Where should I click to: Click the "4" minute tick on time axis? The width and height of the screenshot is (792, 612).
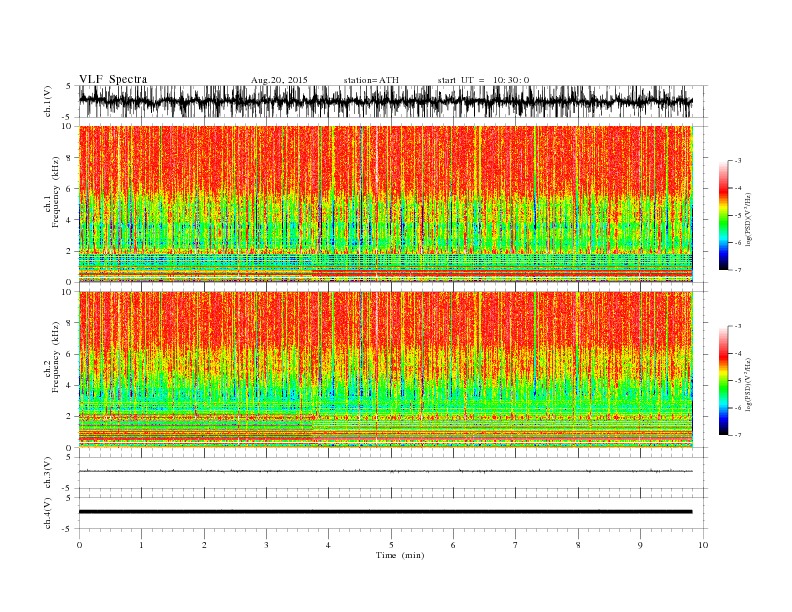(x=329, y=545)
